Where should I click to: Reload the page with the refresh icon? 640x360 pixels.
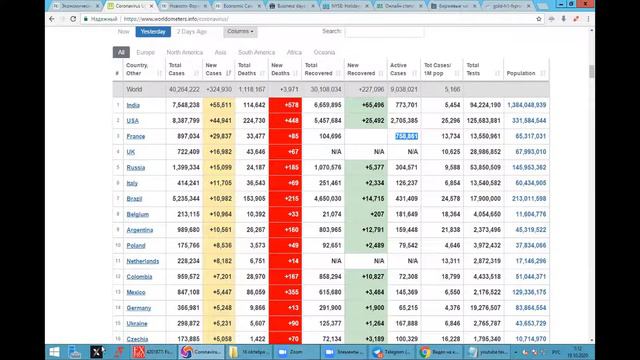tap(73, 19)
